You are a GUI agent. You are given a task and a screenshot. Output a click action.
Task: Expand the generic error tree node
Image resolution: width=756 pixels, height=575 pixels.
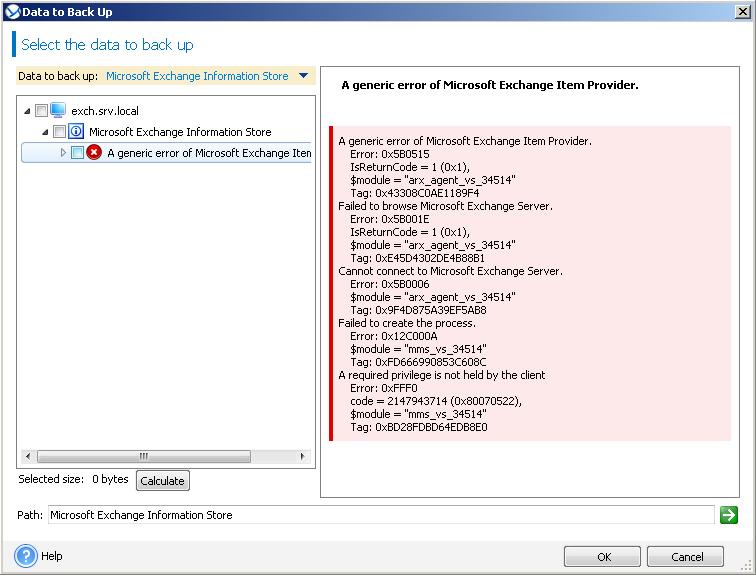coord(63,152)
